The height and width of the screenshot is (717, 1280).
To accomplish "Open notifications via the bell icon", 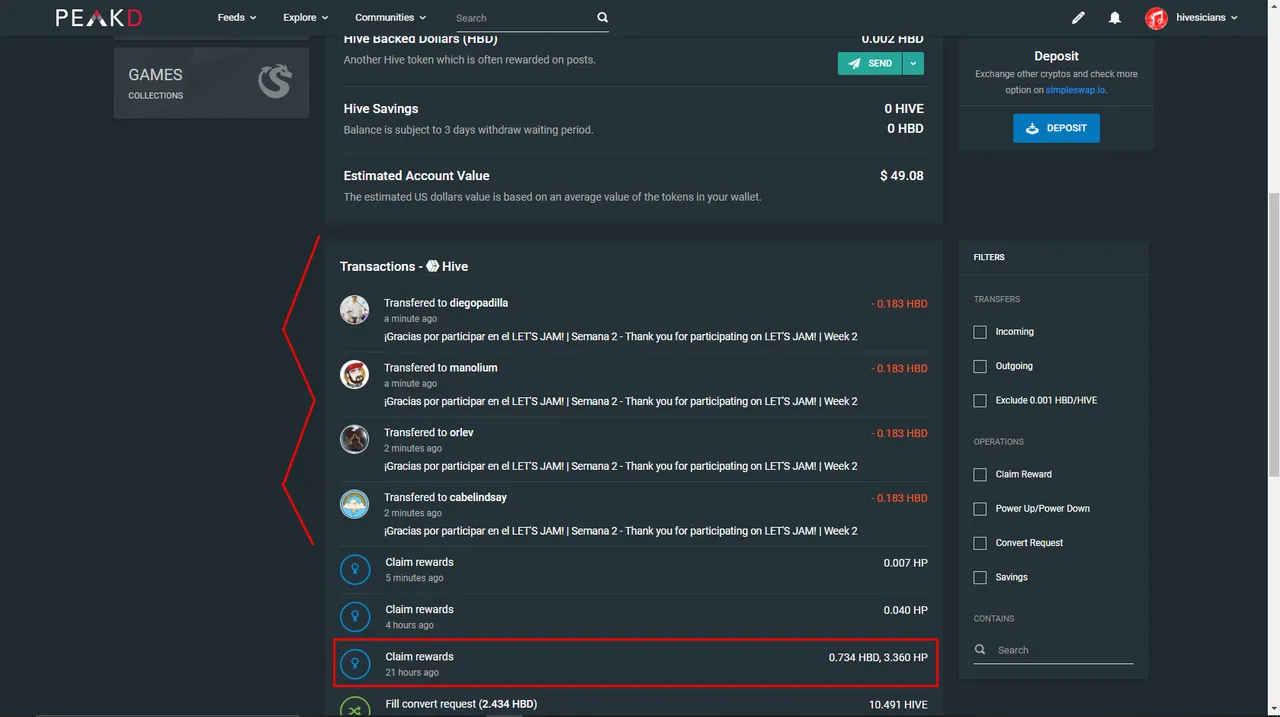I will [x=1115, y=18].
